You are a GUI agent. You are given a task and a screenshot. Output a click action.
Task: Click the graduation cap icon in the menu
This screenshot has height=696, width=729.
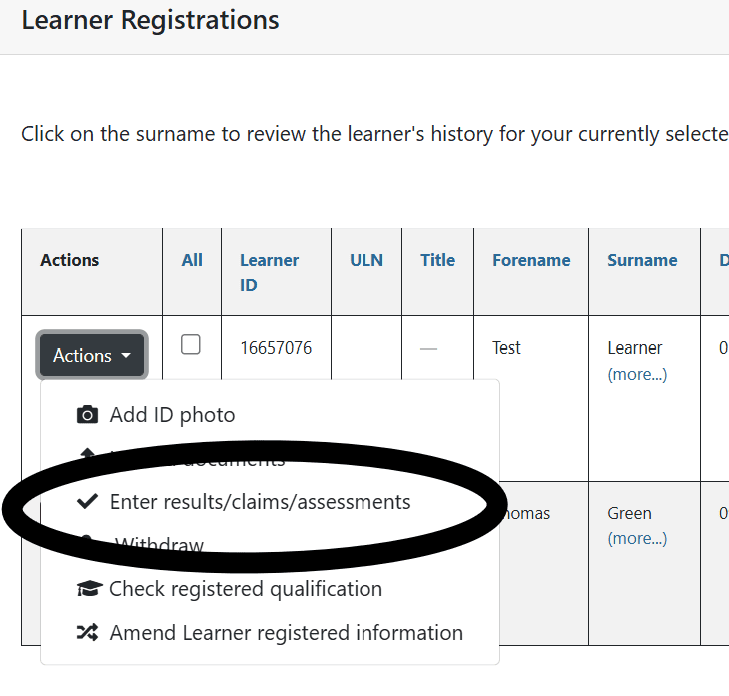(89, 589)
